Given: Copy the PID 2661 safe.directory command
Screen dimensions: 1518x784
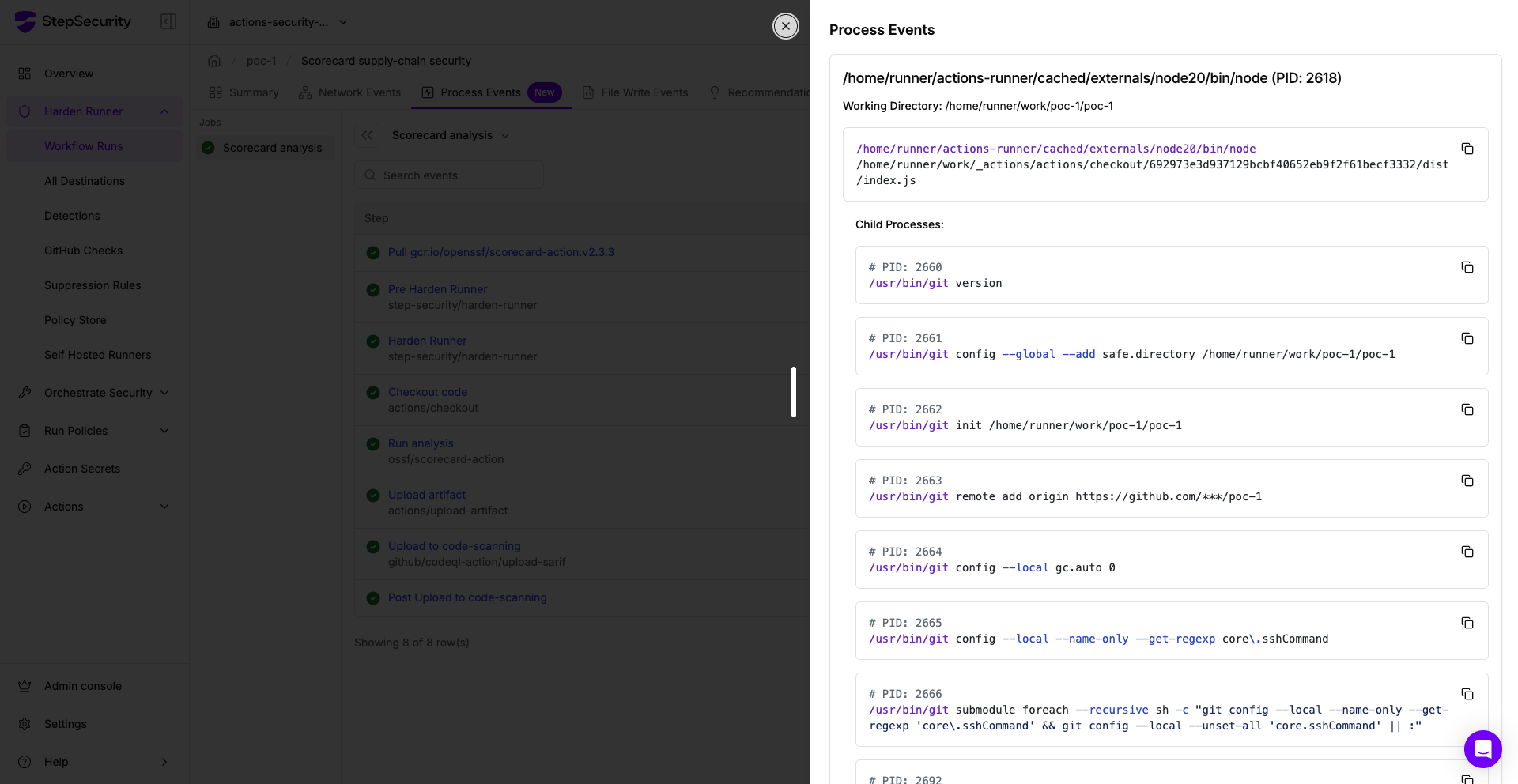Looking at the screenshot, I should [1467, 338].
